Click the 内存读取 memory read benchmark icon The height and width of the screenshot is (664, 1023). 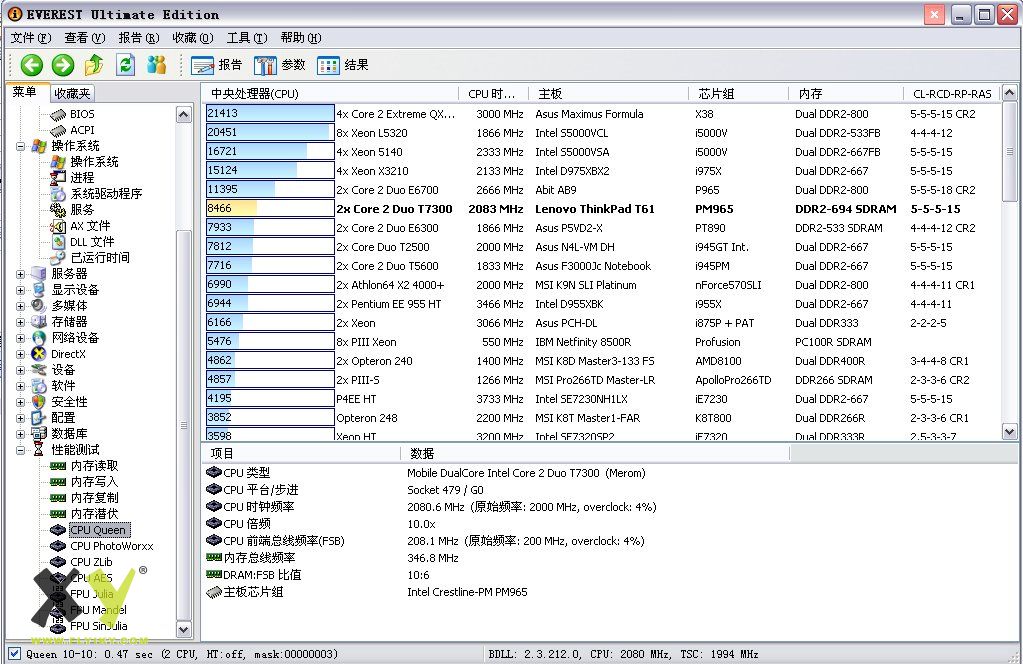click(x=59, y=466)
